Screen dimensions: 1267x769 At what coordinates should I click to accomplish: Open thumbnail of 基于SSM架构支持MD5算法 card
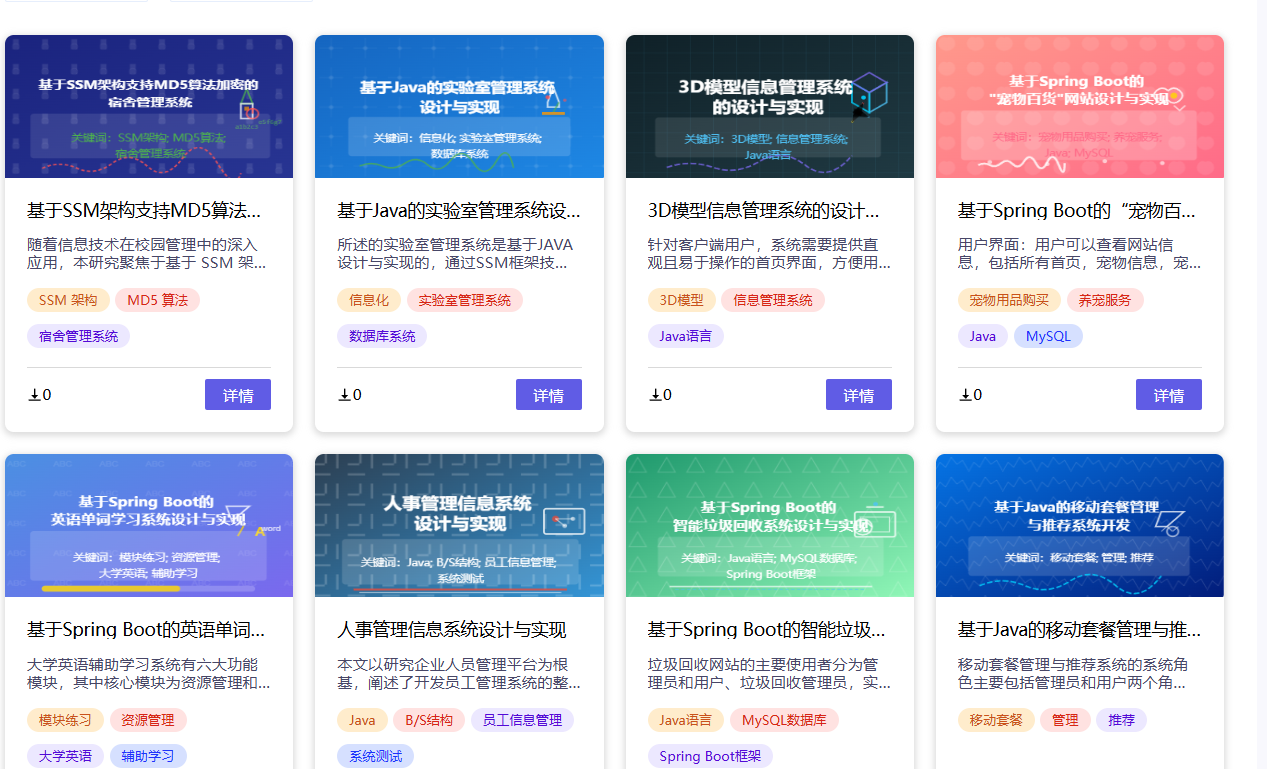pos(149,107)
